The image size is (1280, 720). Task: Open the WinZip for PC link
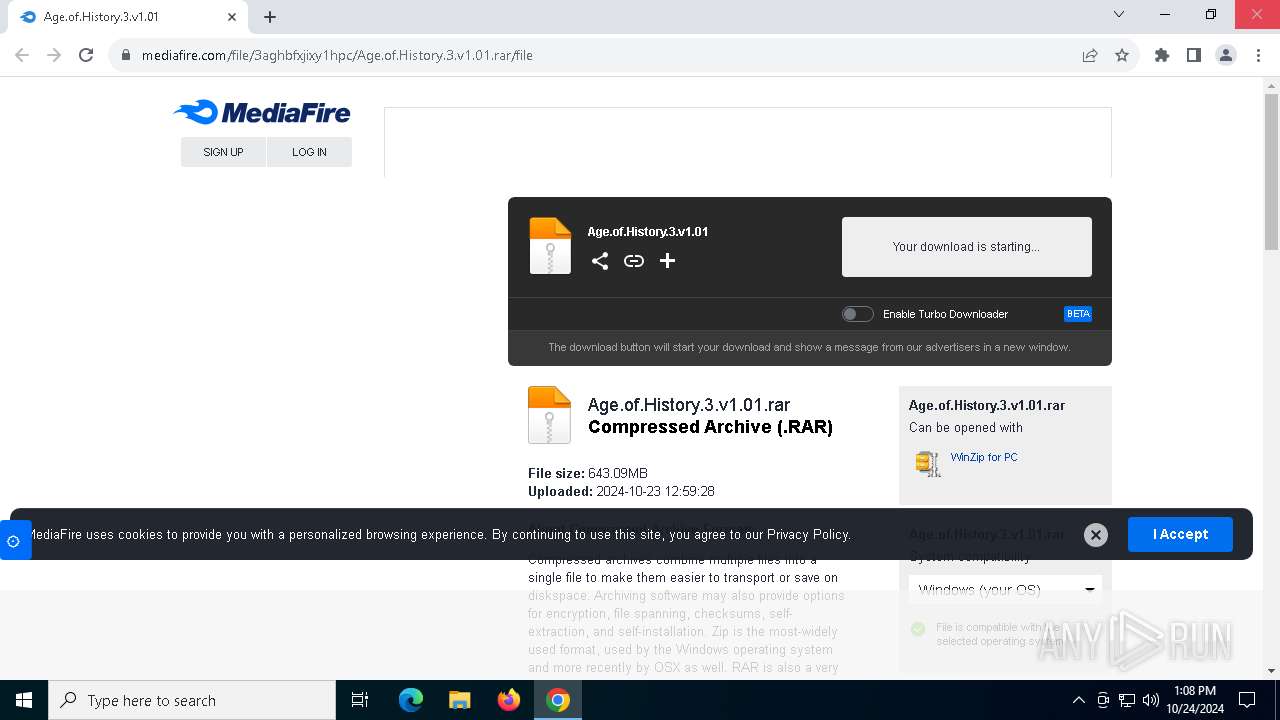click(x=984, y=457)
